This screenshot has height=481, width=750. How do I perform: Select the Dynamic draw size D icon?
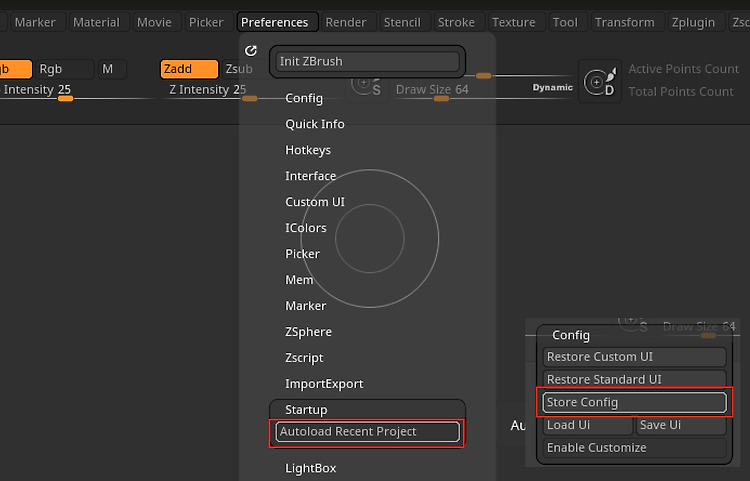point(600,81)
